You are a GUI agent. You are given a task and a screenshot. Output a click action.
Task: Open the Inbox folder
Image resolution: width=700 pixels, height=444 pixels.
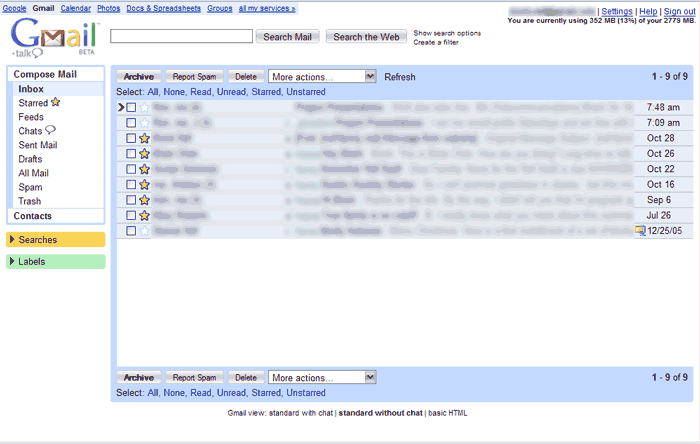(x=31, y=89)
